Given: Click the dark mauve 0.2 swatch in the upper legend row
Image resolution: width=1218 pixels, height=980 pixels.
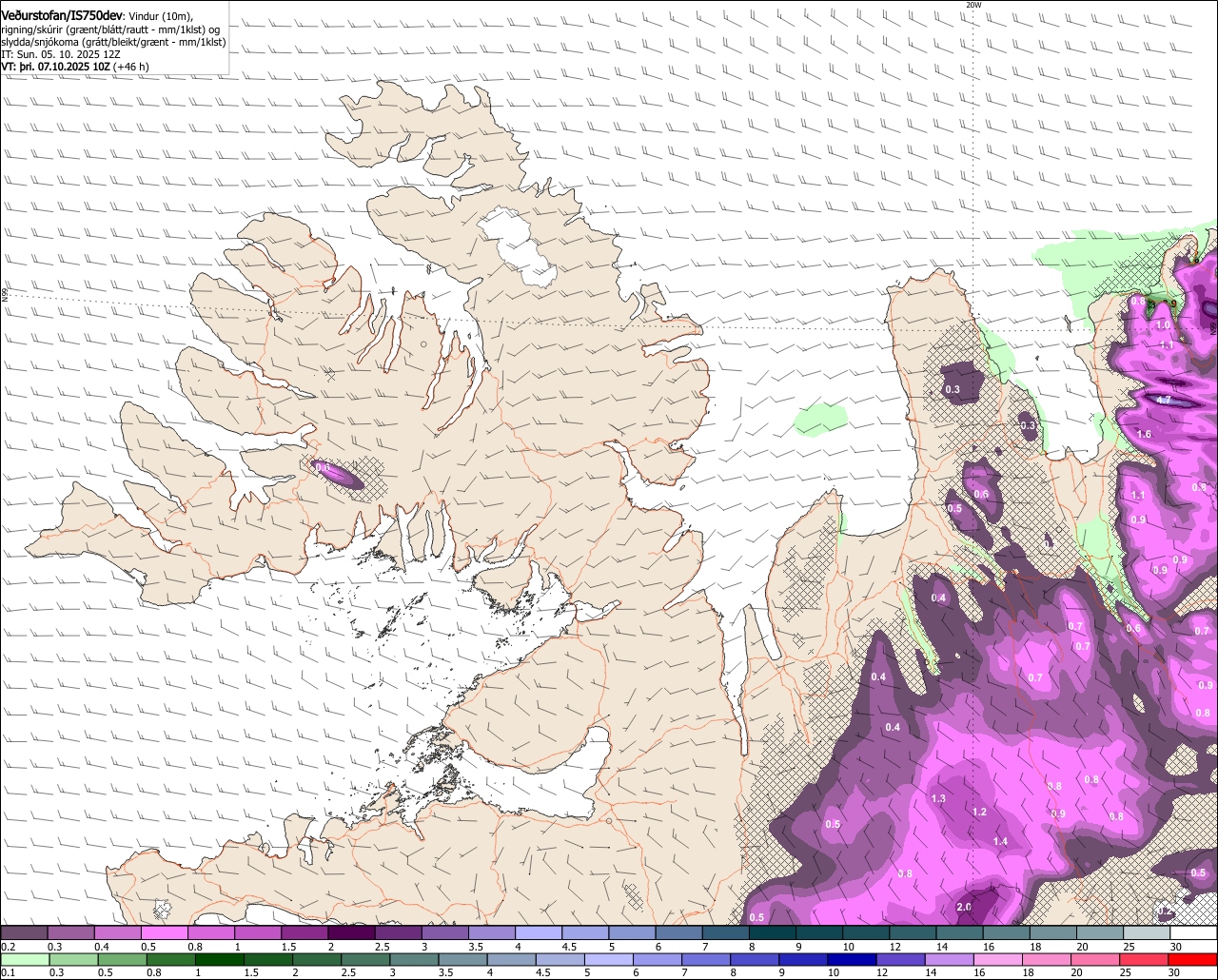Looking at the screenshot, I should point(24,933).
